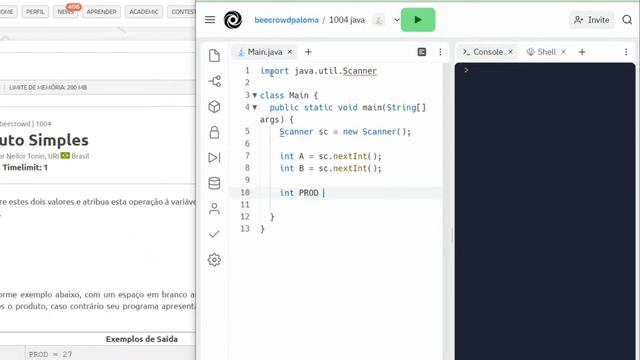Open the beecrowdpaloma profile link
This screenshot has width=640, height=360.
point(286,20)
